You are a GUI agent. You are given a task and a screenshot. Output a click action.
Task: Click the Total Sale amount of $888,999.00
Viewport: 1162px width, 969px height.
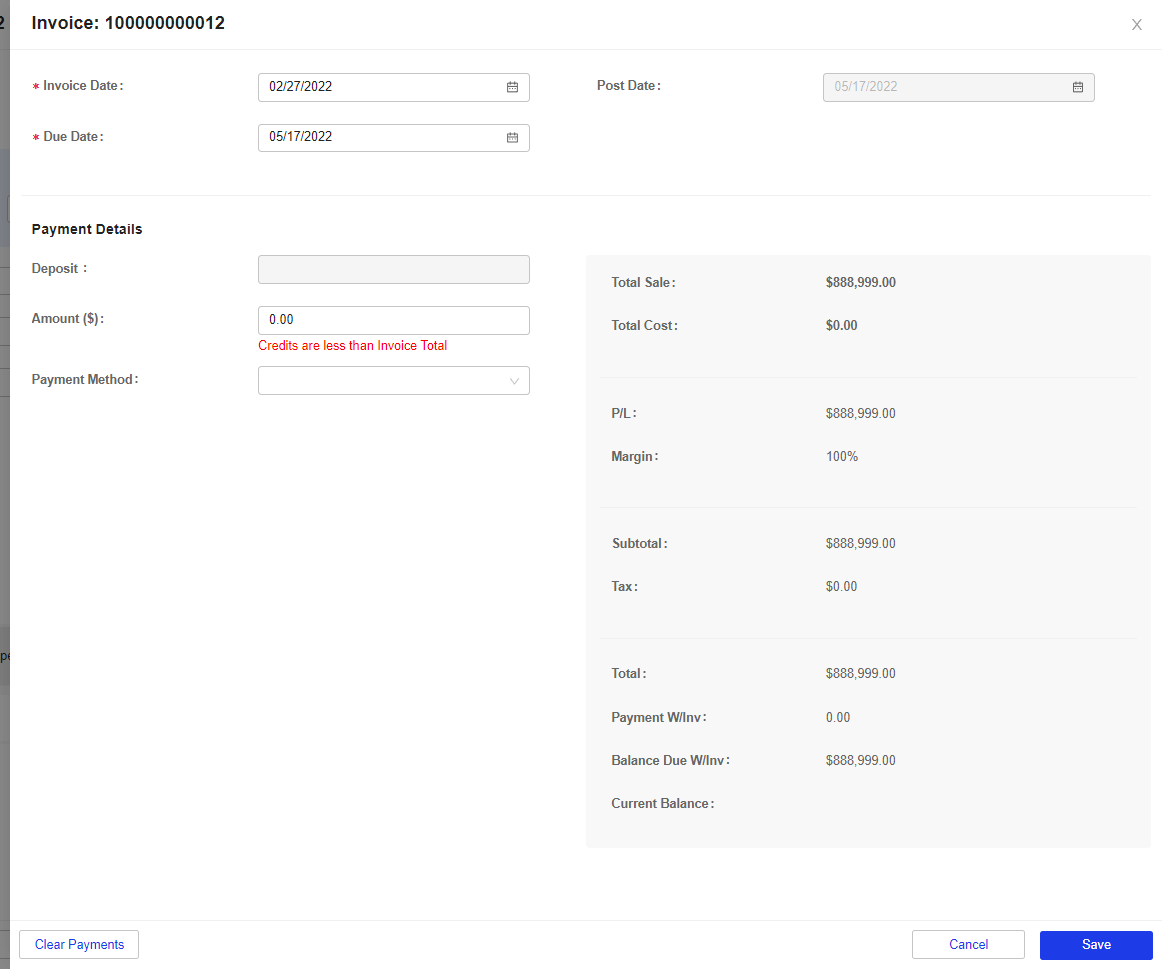tap(860, 282)
